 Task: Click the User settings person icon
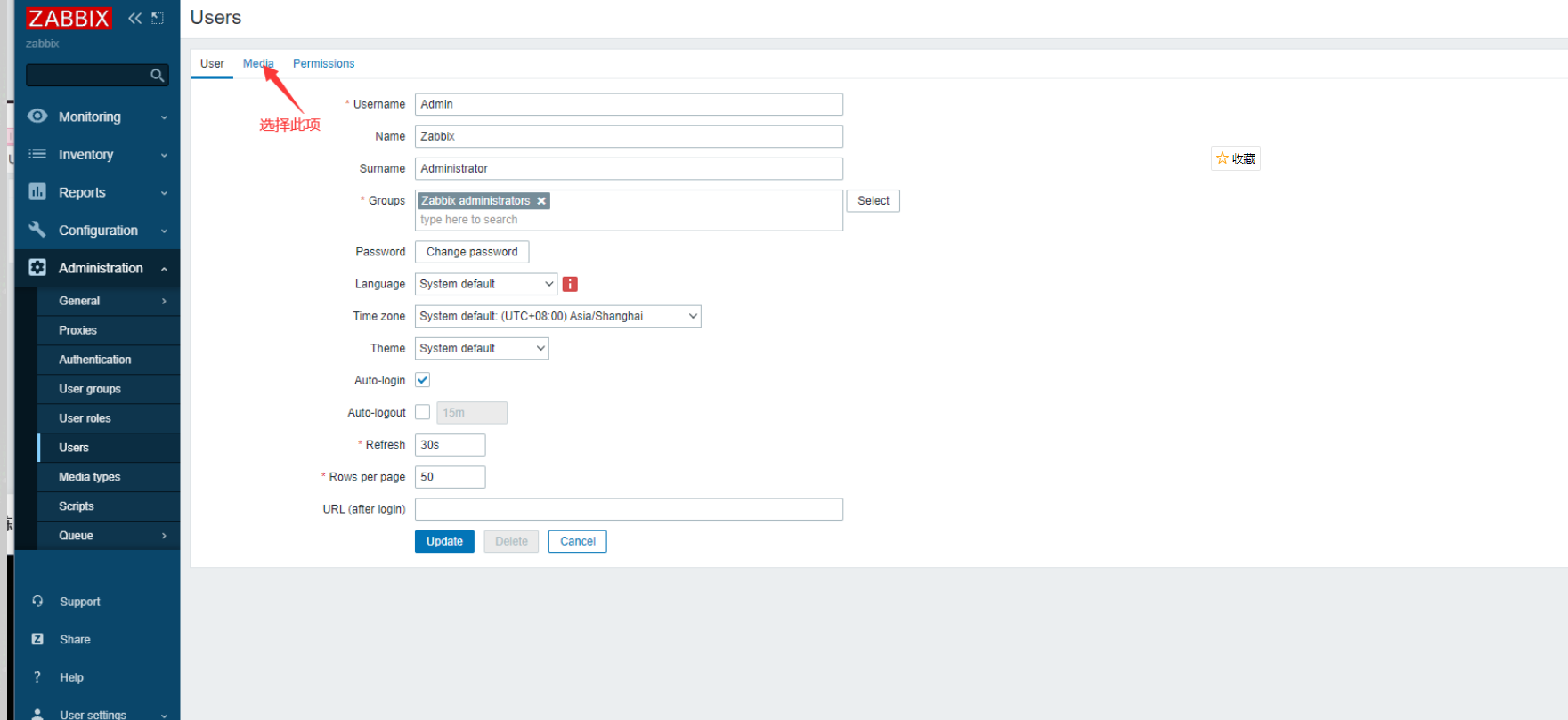37,714
